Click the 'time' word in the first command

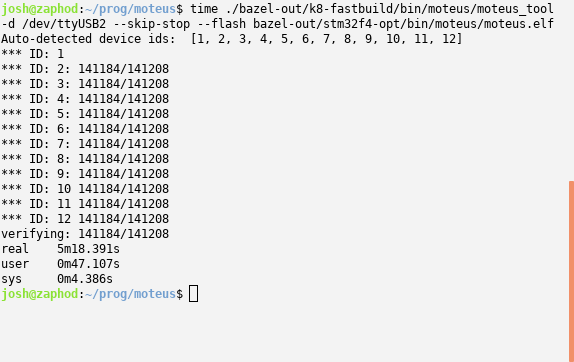pos(204,9)
